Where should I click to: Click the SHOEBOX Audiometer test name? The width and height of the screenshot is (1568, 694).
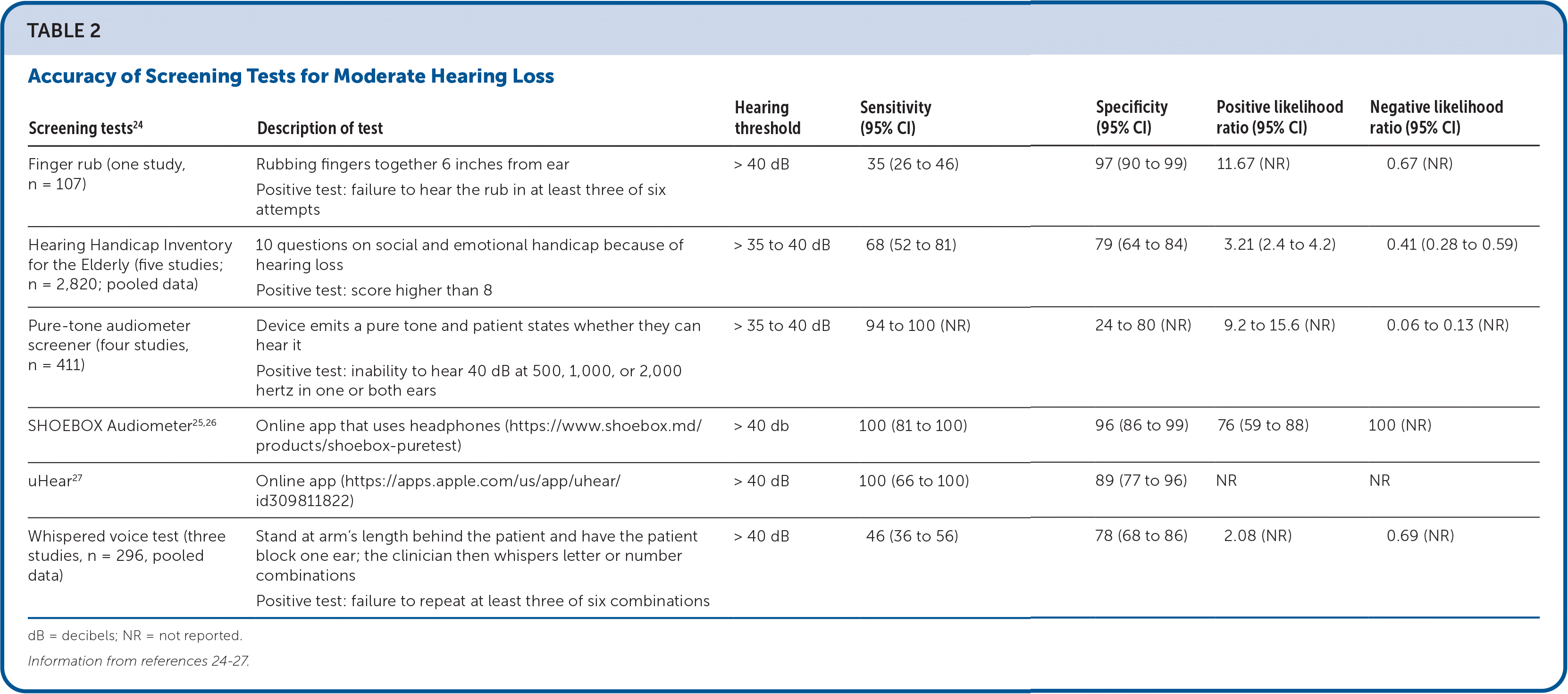coord(122,425)
